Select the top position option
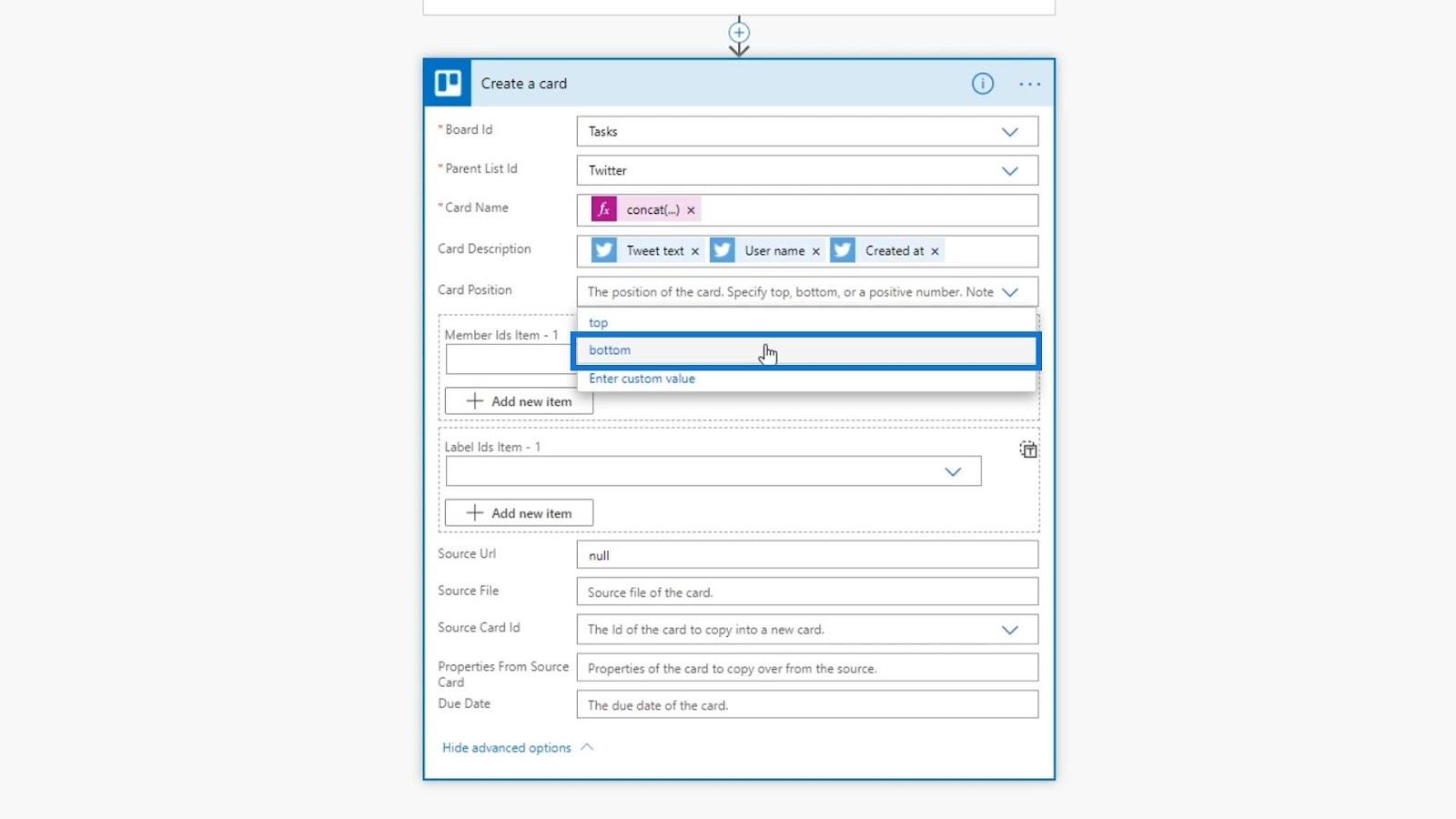The height and width of the screenshot is (819, 1456). pos(806,322)
